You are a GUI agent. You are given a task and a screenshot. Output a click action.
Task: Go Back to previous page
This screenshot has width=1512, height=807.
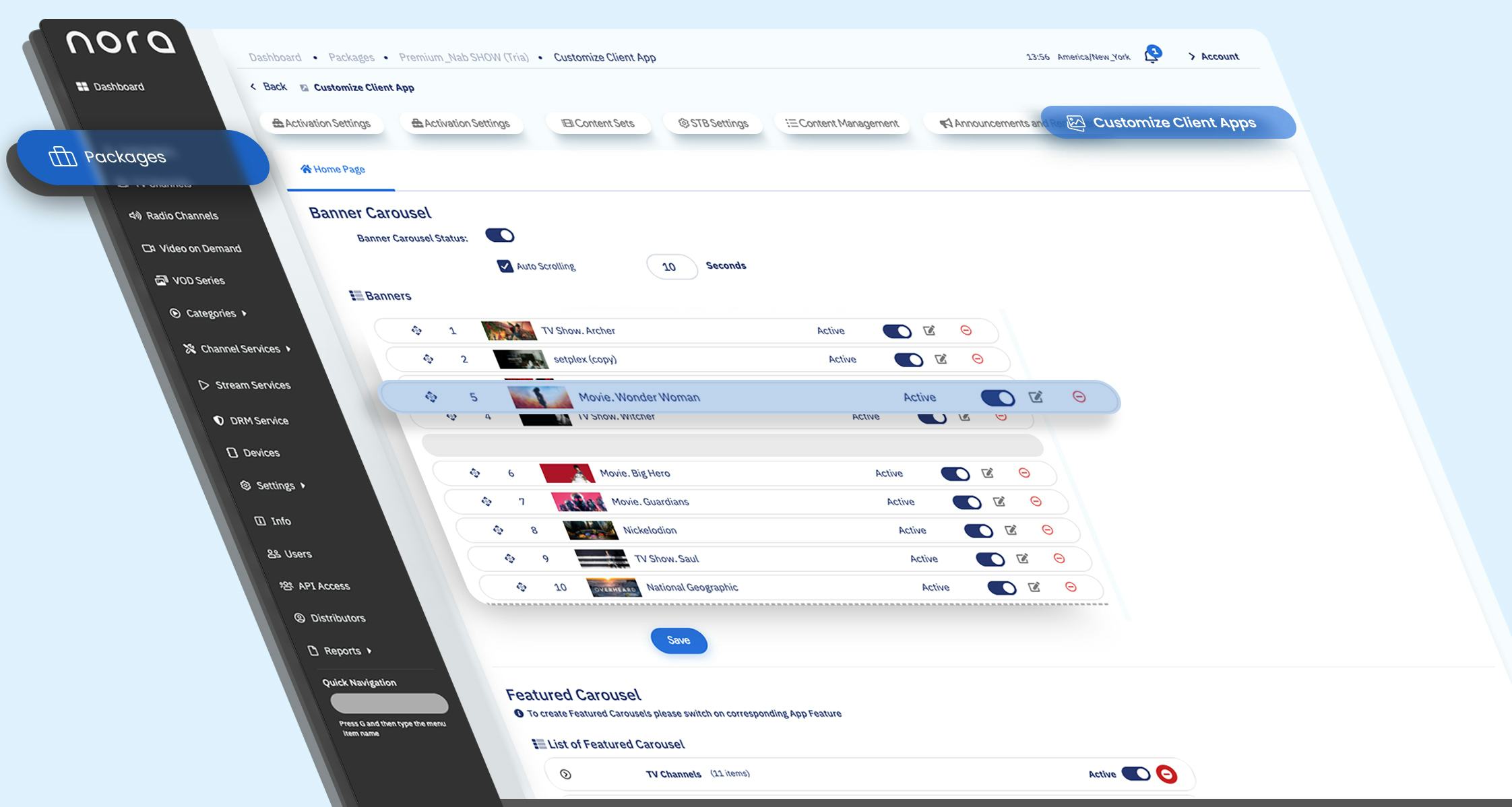pyautogui.click(x=268, y=87)
